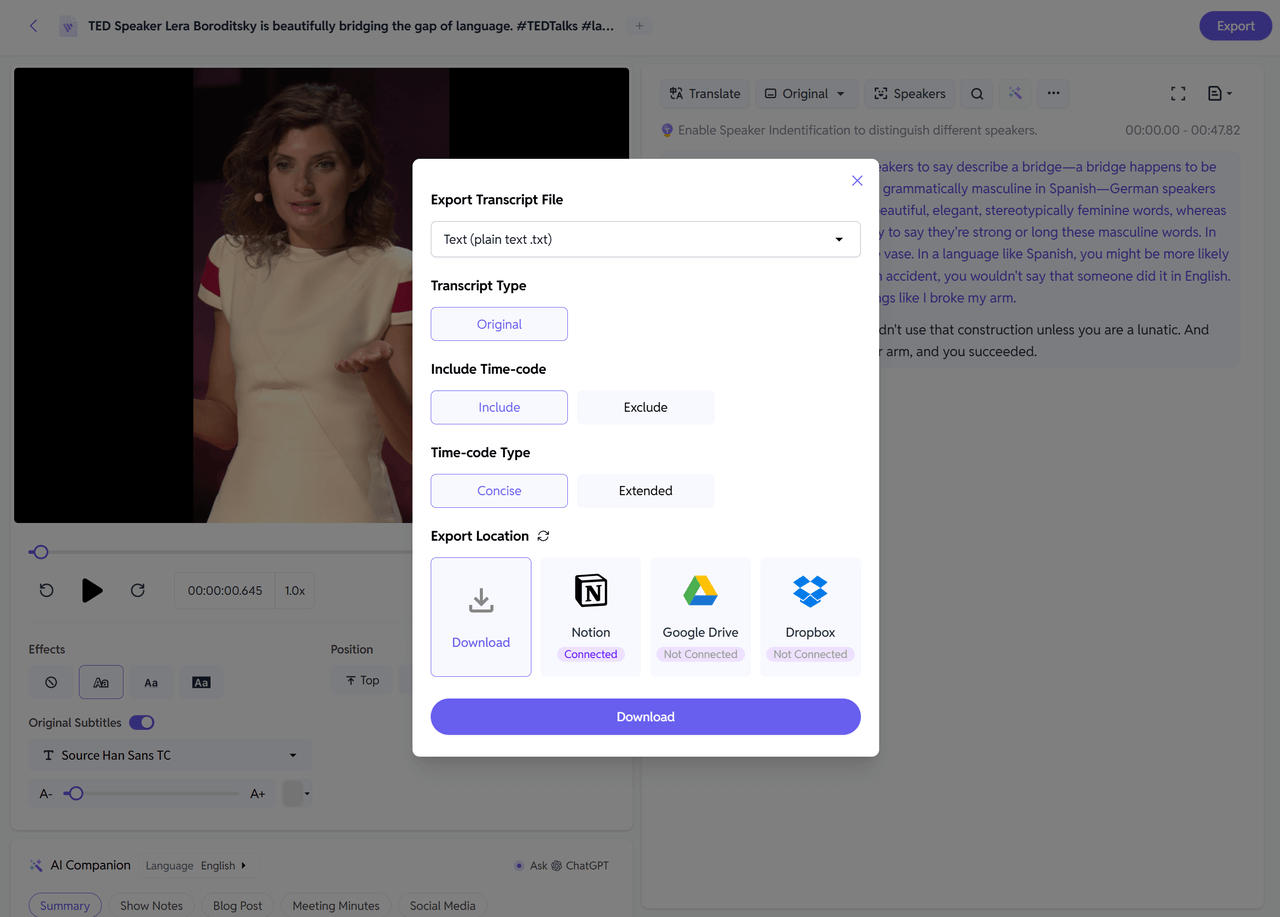Select Concise time-code type

tap(499, 491)
